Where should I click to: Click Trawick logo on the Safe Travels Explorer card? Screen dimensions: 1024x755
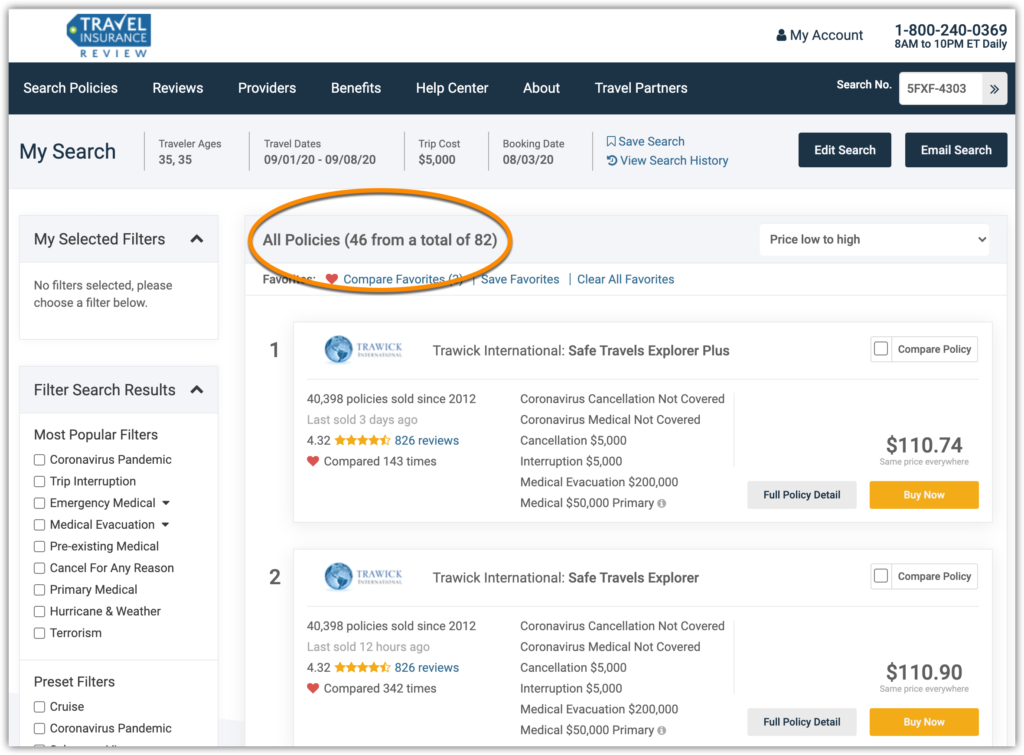click(x=364, y=576)
